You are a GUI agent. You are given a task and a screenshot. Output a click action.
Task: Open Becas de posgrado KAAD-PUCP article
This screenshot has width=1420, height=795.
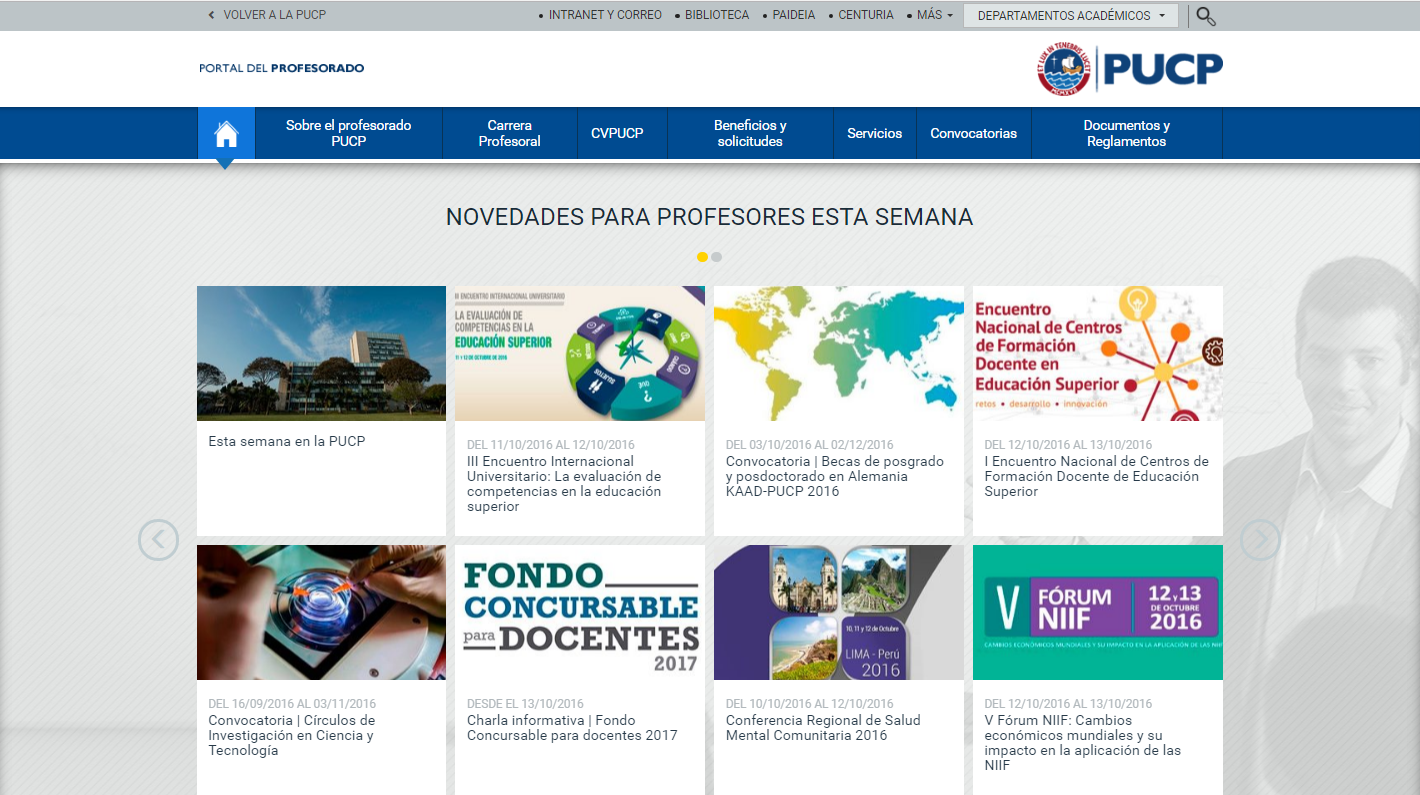(x=835, y=476)
